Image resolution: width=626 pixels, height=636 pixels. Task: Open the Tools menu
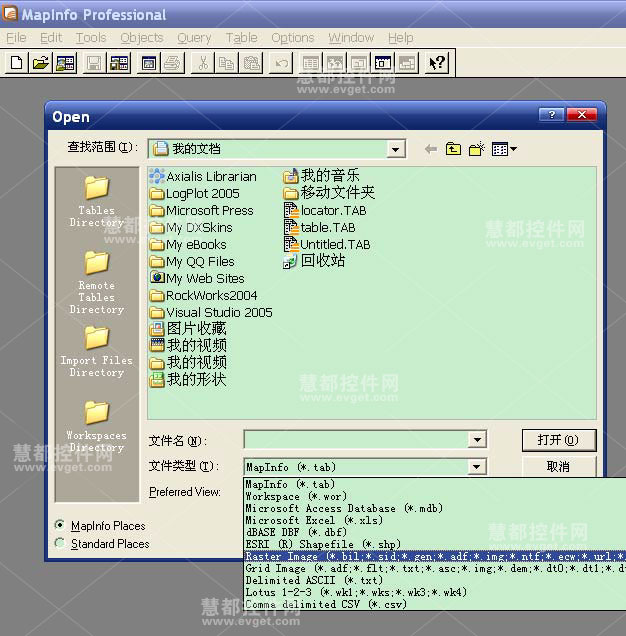pos(91,38)
